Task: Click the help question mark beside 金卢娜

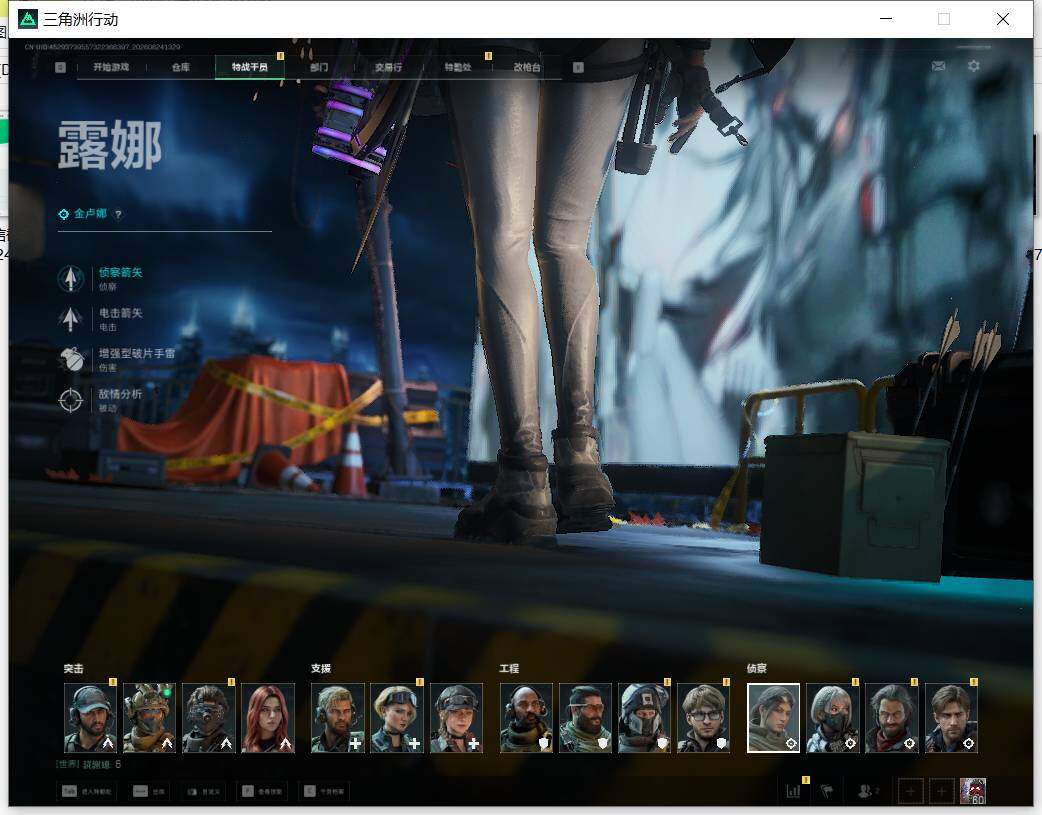Action: pos(118,215)
